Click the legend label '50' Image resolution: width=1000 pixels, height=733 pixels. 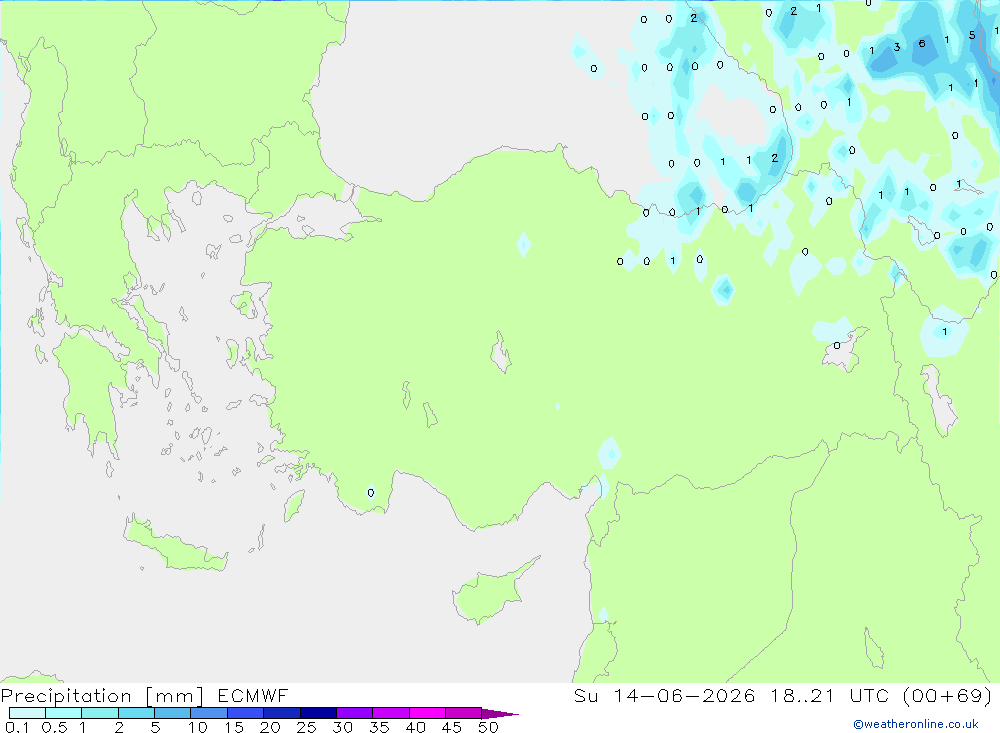pyautogui.click(x=488, y=727)
